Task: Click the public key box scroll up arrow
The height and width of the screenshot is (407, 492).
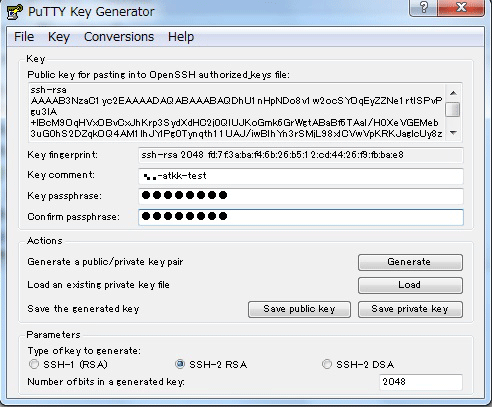Action: coord(453,93)
